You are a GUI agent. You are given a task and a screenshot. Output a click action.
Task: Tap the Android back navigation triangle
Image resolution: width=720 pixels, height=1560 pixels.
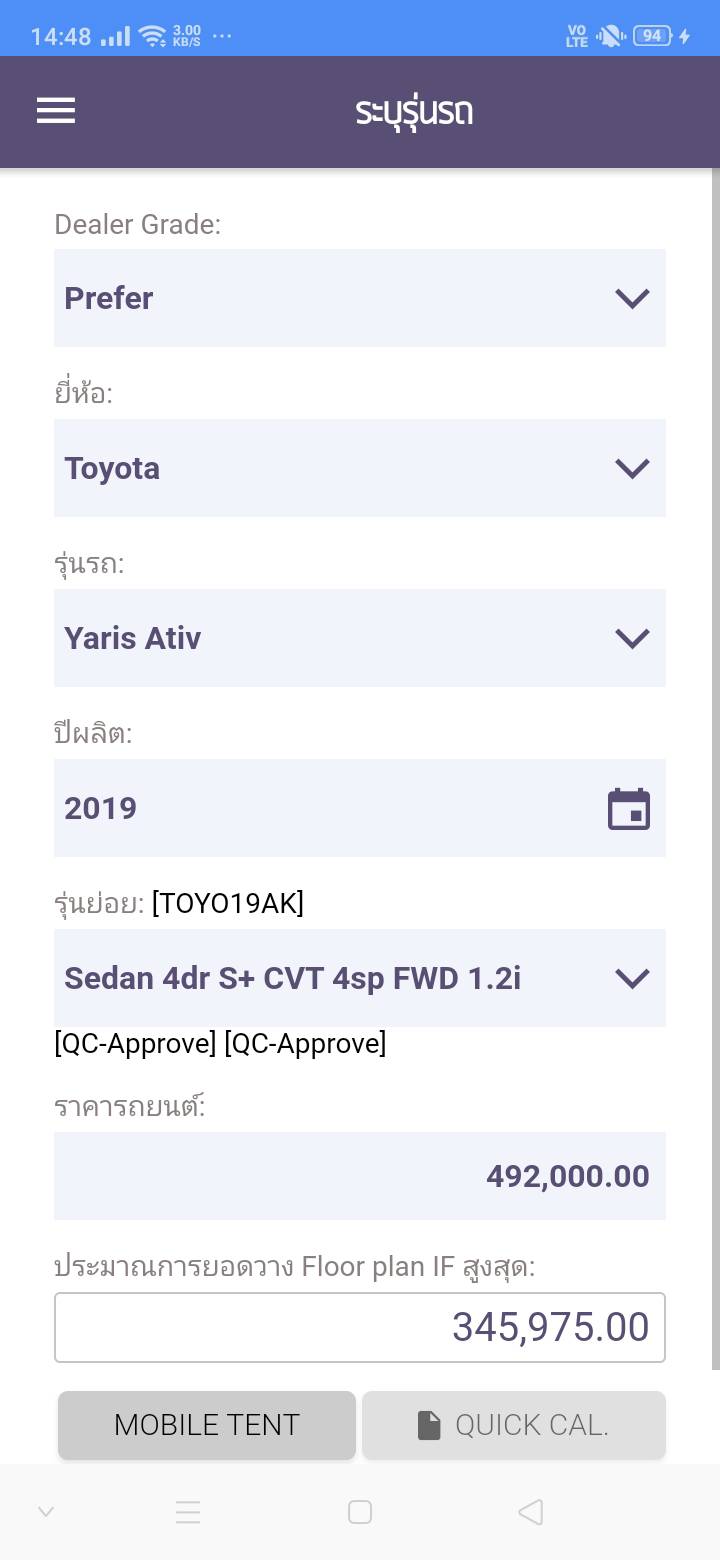point(531,1512)
